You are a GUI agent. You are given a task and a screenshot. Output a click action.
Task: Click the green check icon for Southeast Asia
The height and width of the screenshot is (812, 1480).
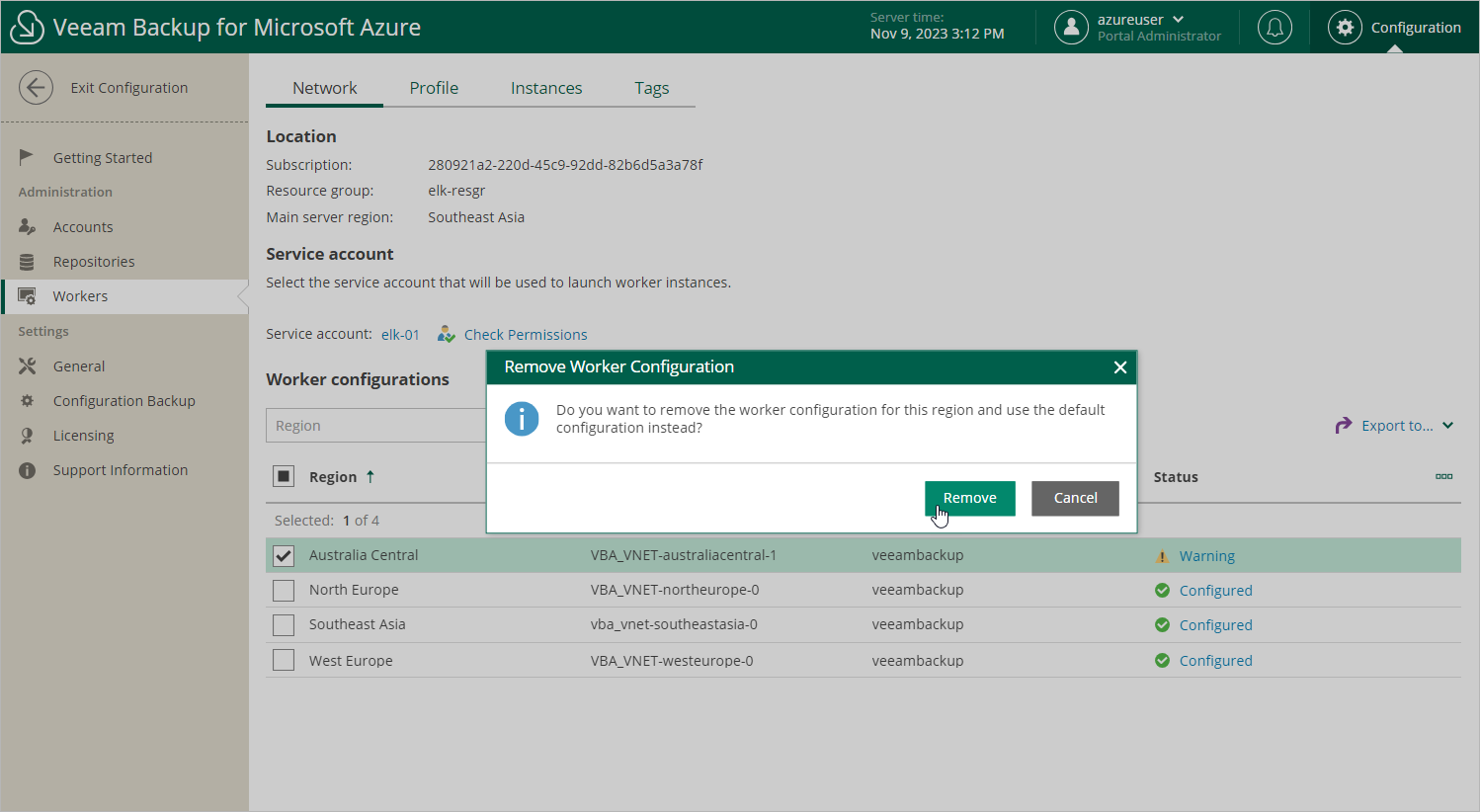(1162, 625)
